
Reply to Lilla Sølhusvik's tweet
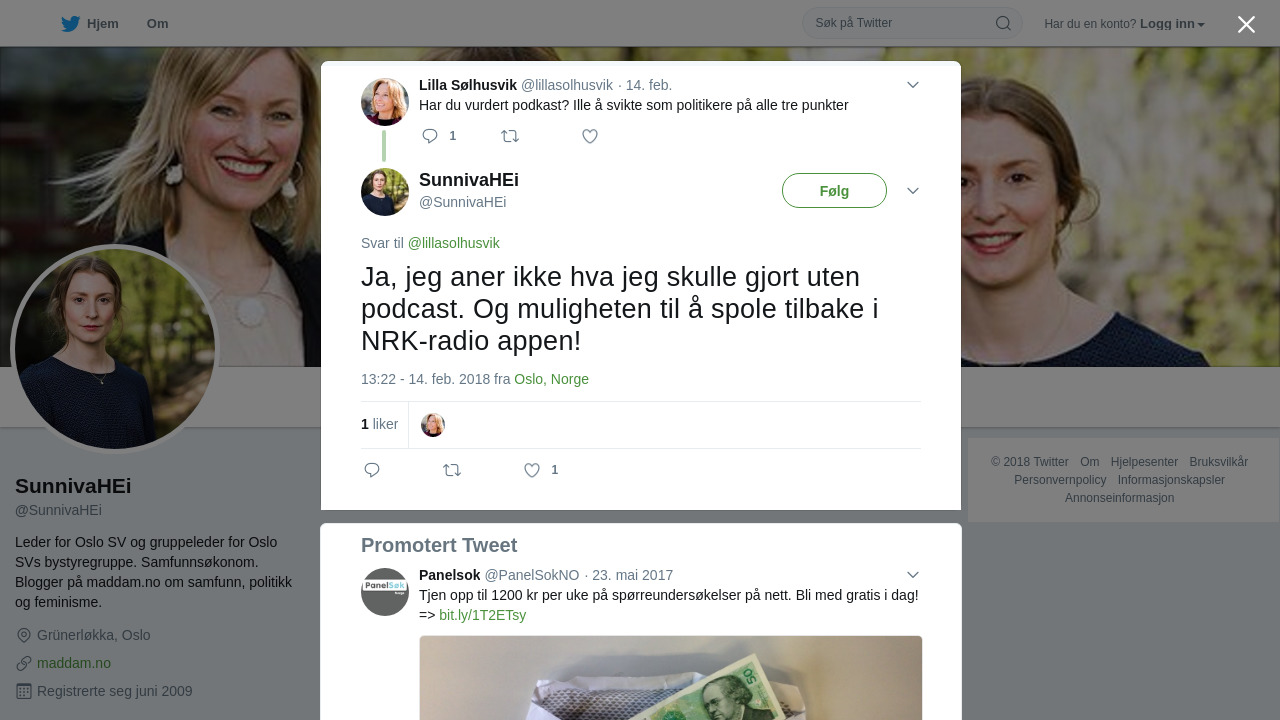(430, 136)
